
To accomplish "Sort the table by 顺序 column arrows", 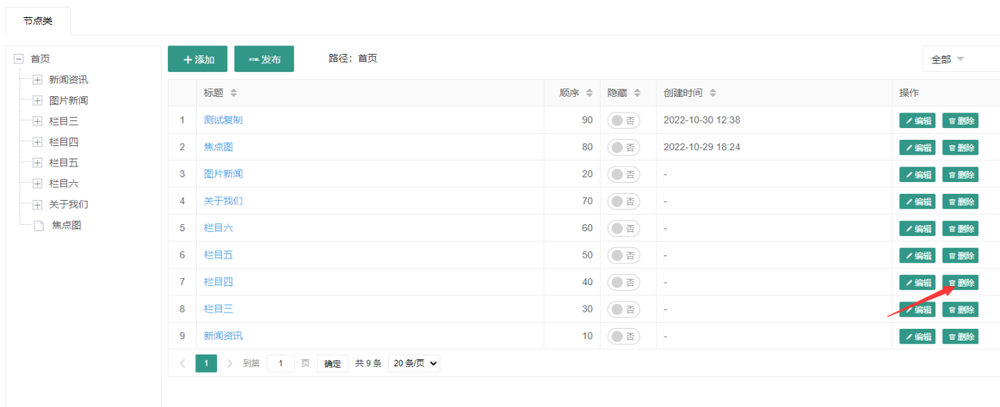I will (590, 93).
